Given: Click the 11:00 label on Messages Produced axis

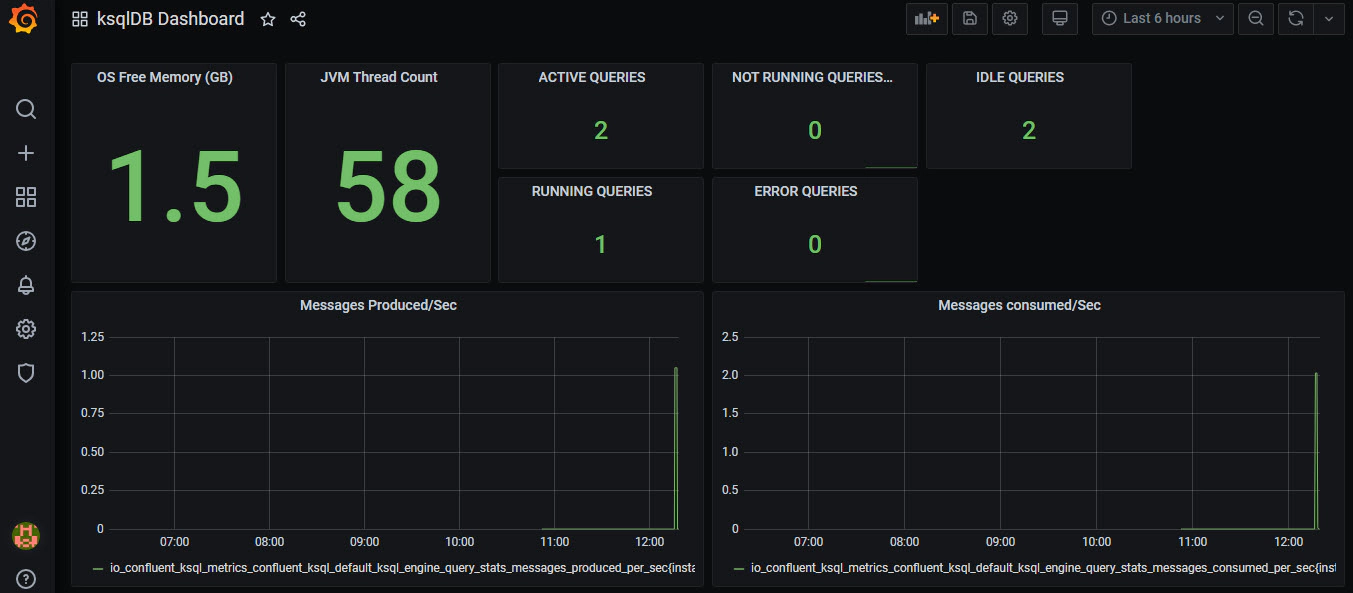Looking at the screenshot, I should pyautogui.click(x=554, y=542).
